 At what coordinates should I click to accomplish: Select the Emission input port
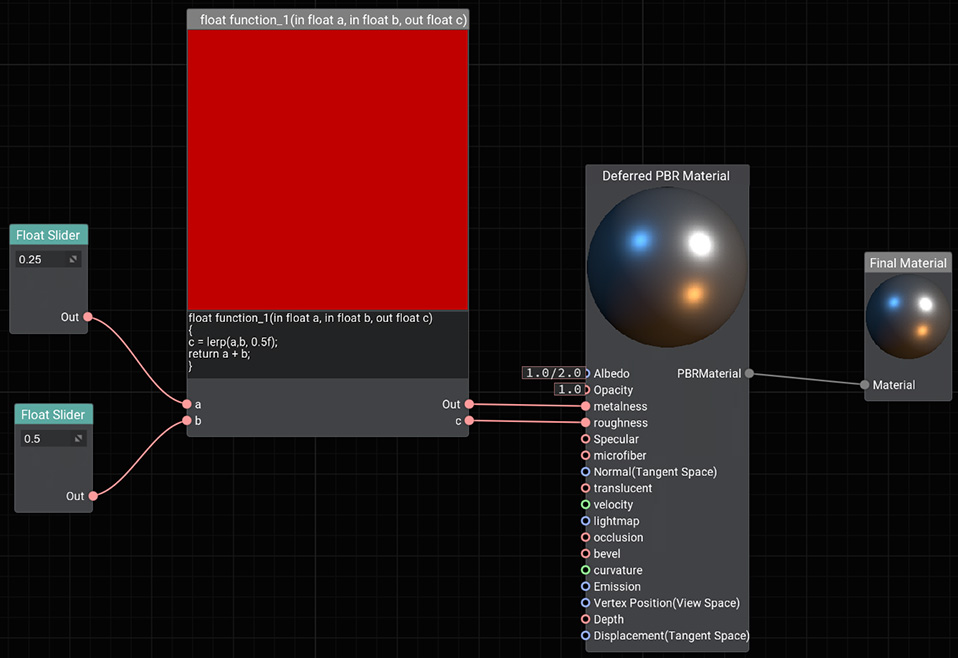click(x=586, y=587)
